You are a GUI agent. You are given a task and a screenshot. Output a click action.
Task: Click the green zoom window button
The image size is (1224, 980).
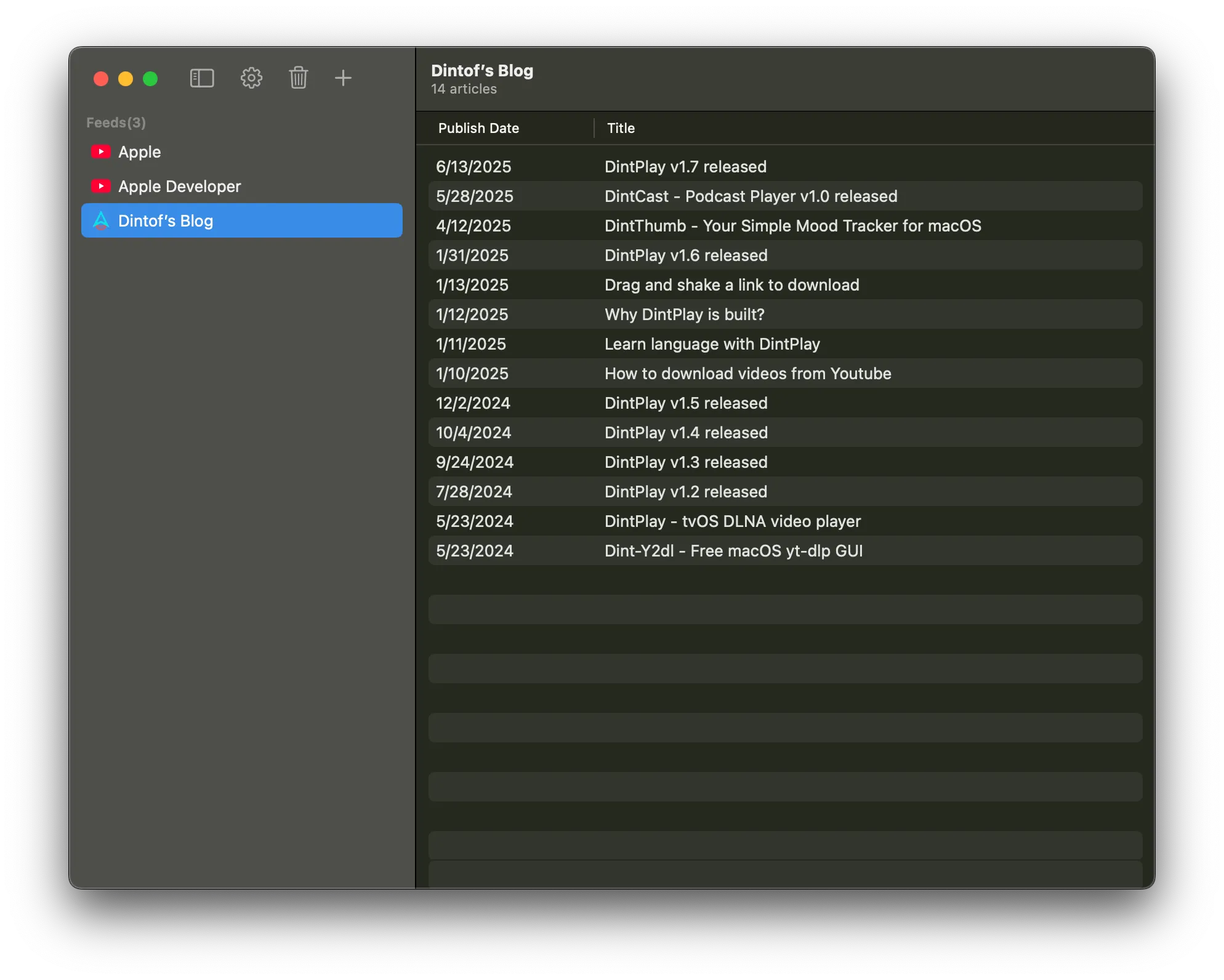click(150, 79)
